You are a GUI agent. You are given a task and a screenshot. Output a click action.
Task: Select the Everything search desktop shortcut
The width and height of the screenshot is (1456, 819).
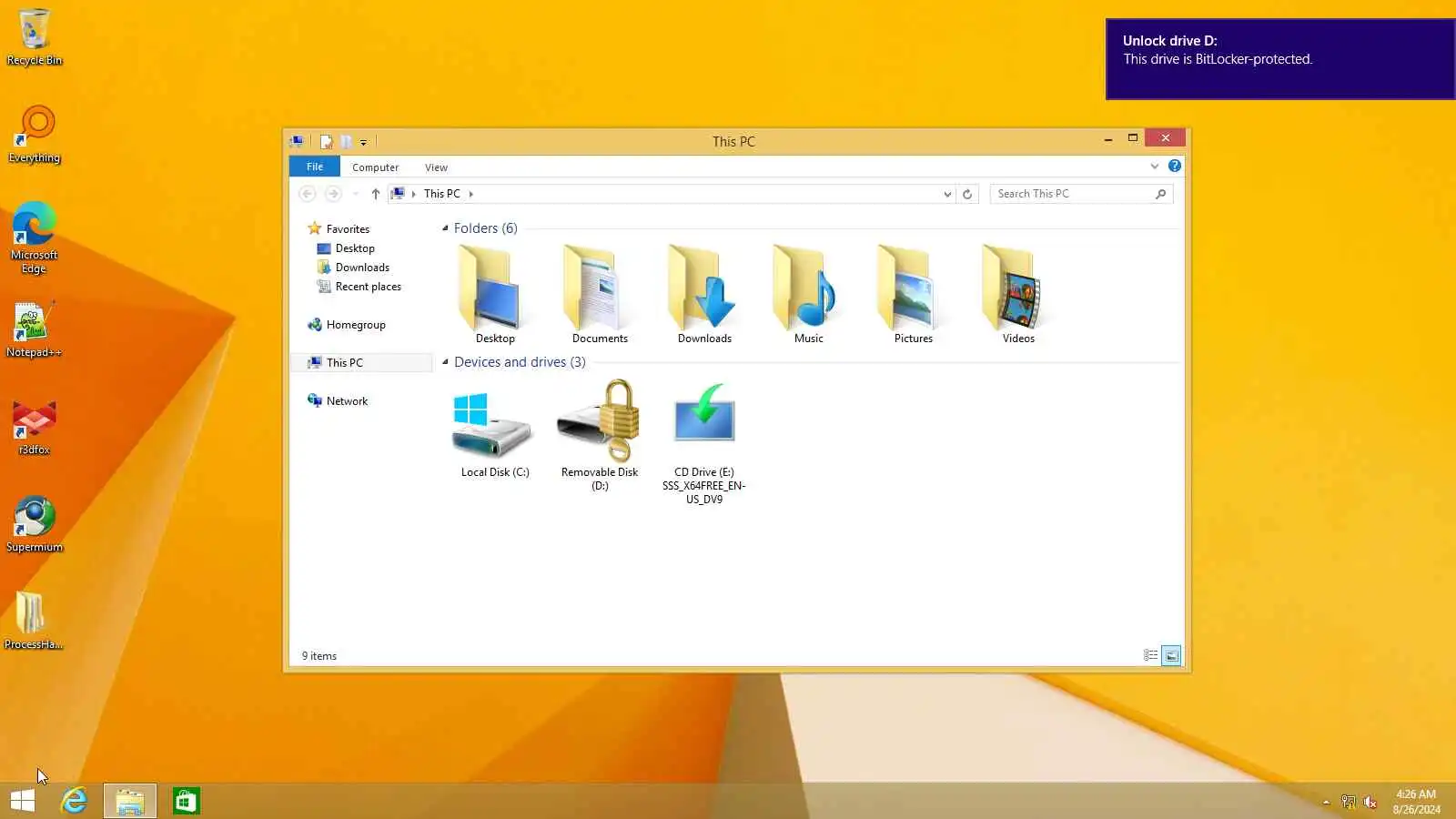point(35,135)
